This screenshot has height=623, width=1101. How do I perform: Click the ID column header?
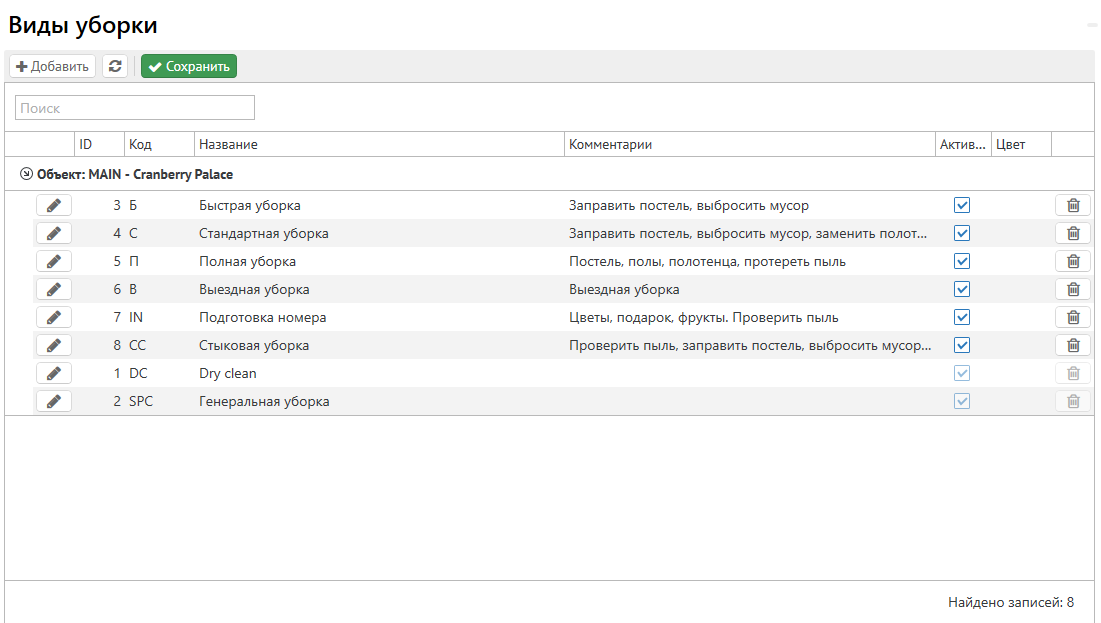click(86, 145)
